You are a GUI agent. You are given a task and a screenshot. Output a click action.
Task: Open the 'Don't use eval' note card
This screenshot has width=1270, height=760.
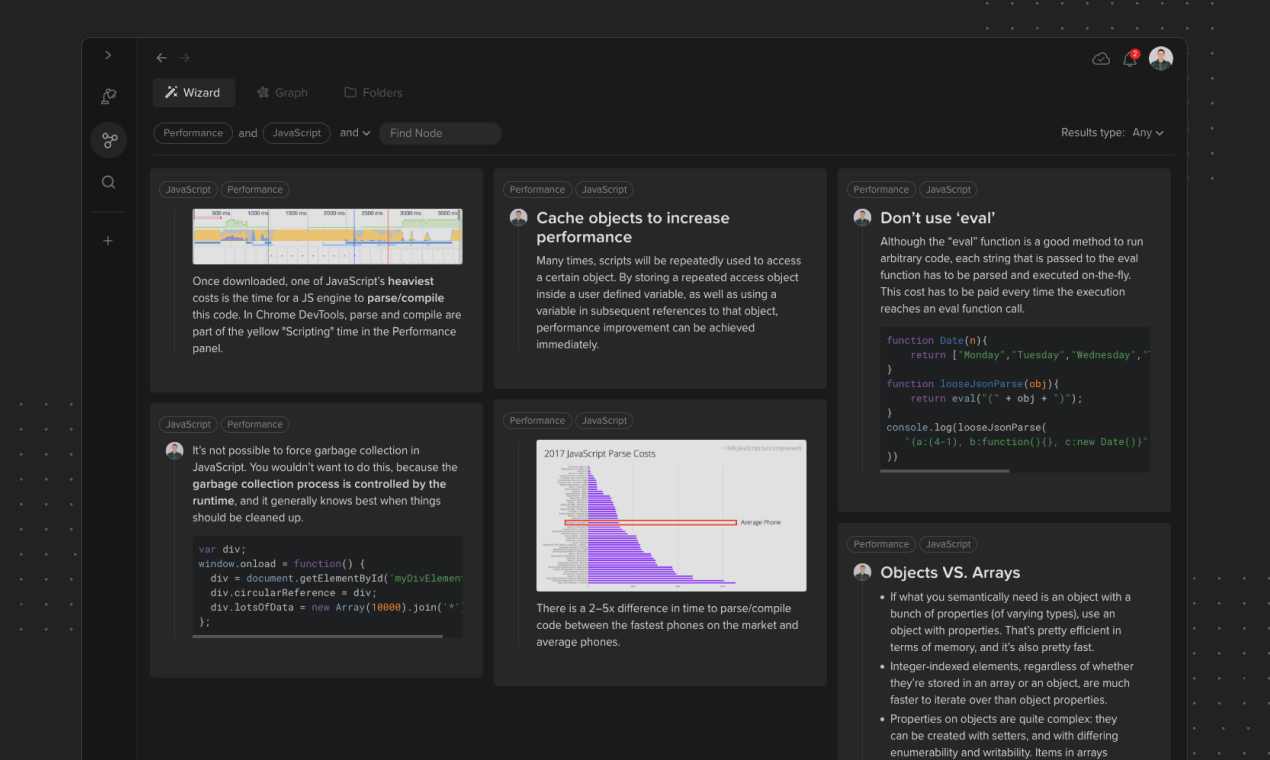point(940,217)
